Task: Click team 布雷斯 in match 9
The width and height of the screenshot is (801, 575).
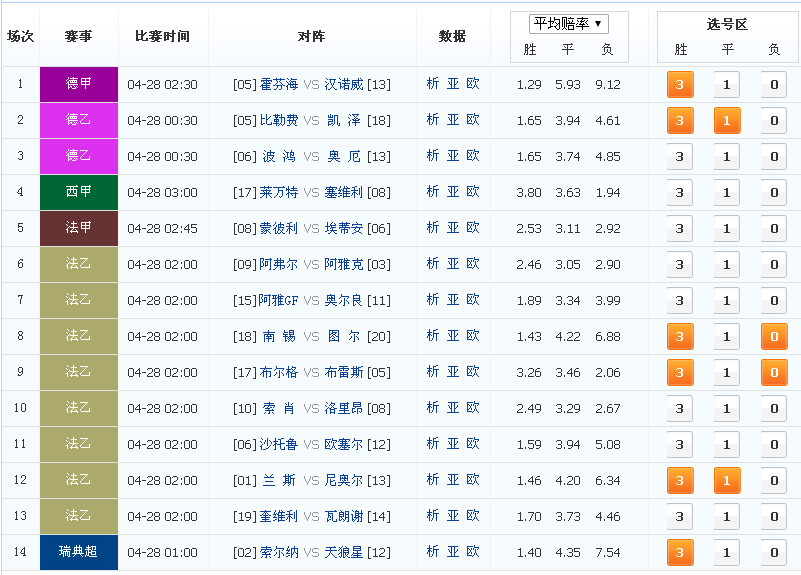Action: [x=344, y=372]
